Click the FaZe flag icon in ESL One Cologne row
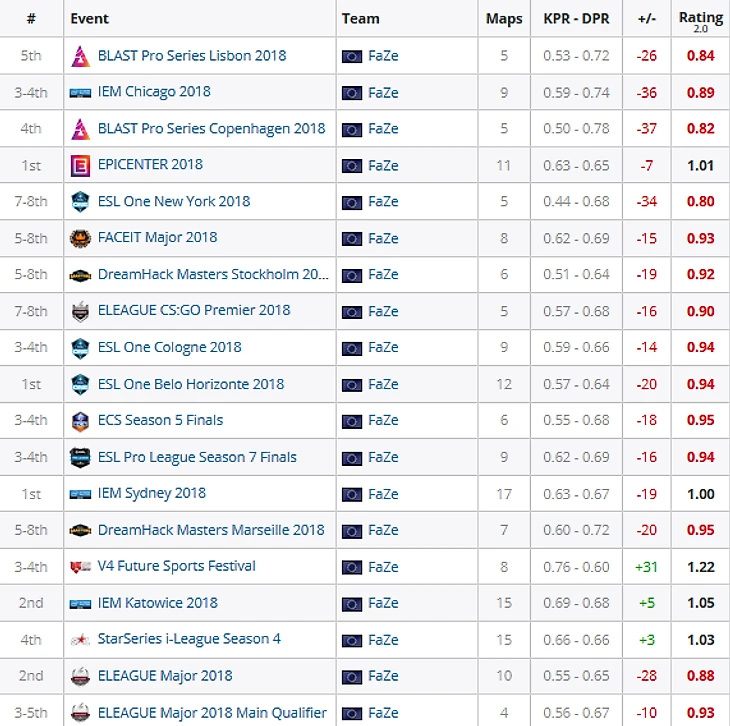 tap(351, 348)
